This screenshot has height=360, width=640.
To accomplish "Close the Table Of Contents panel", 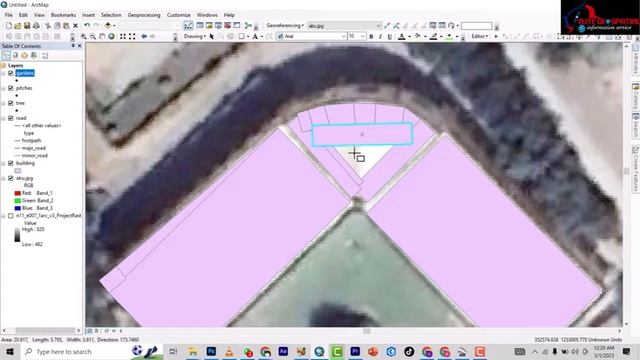I will pyautogui.click(x=80, y=46).
